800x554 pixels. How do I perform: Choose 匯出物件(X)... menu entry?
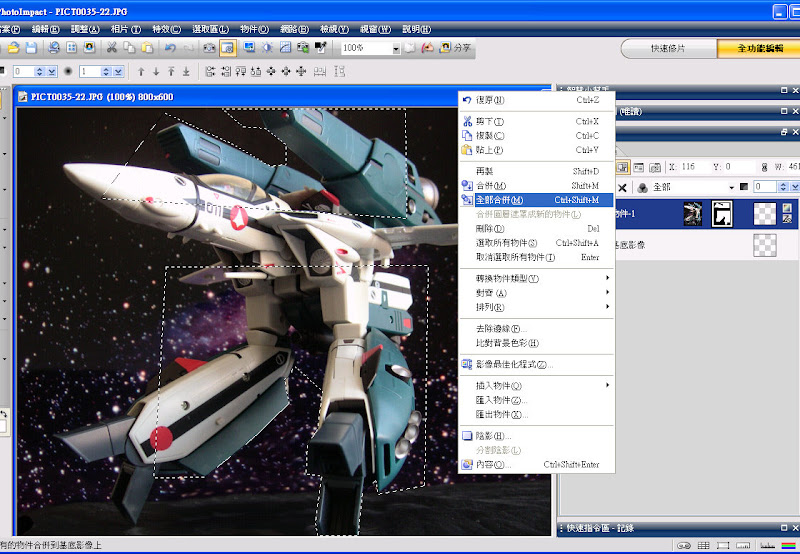coord(536,414)
